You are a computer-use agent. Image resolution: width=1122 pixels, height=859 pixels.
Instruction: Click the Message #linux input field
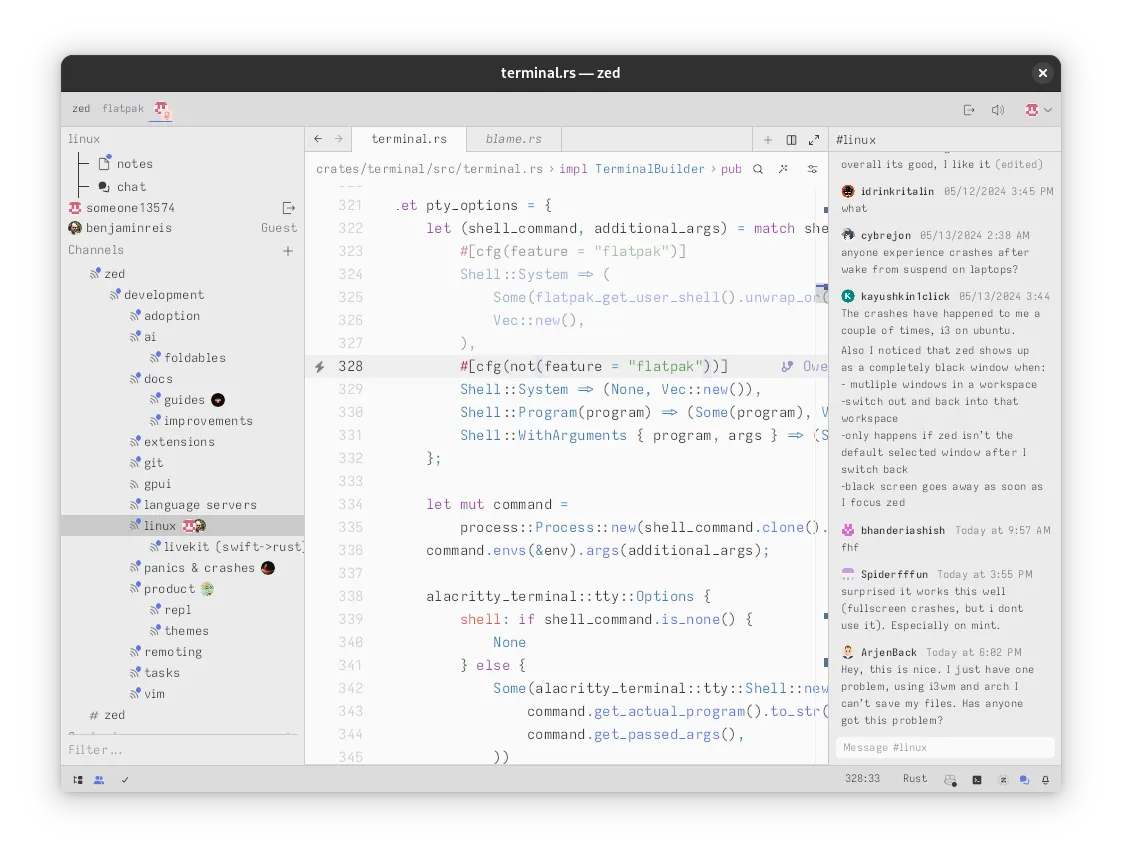click(944, 748)
